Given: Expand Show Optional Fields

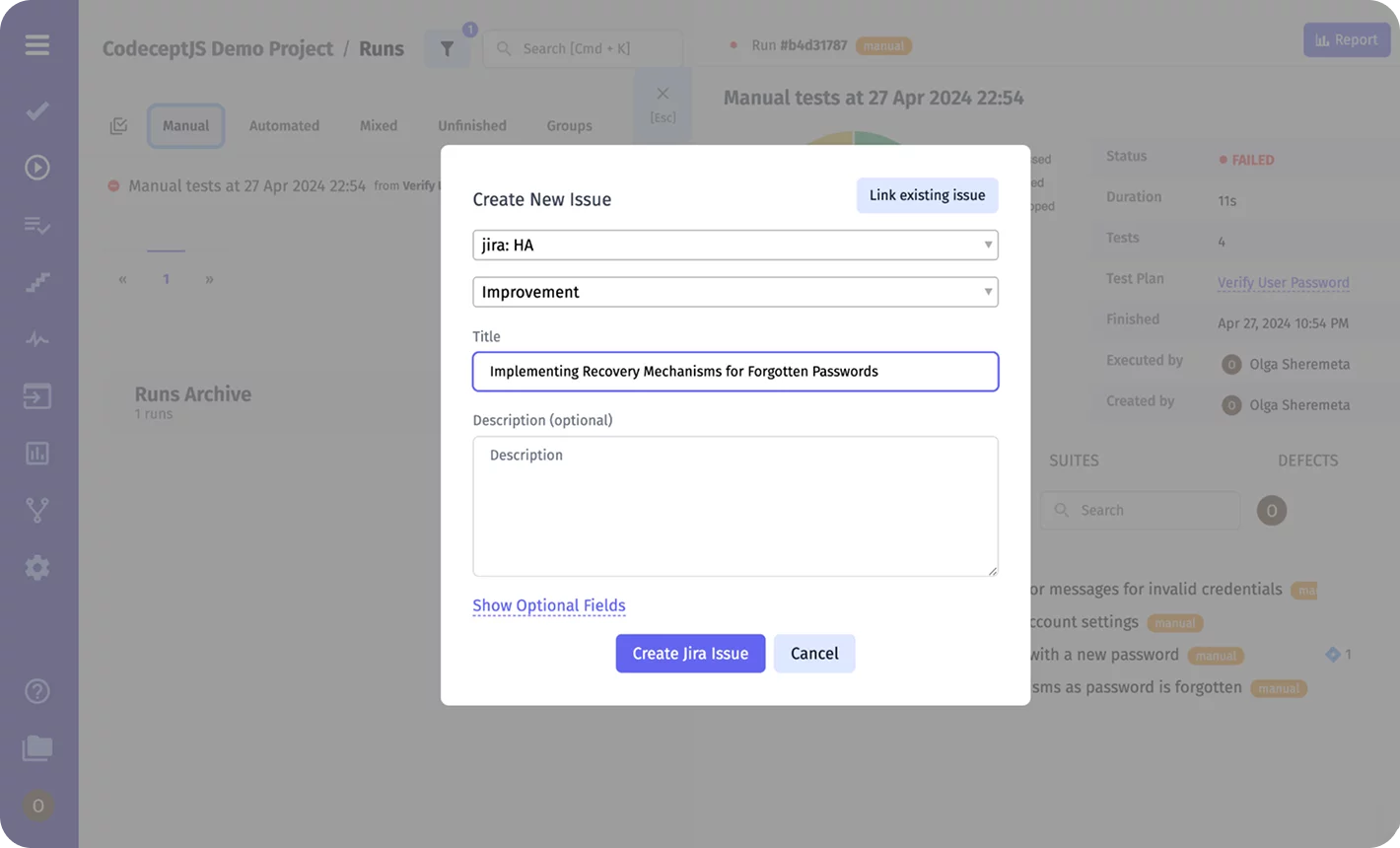Looking at the screenshot, I should (549, 605).
